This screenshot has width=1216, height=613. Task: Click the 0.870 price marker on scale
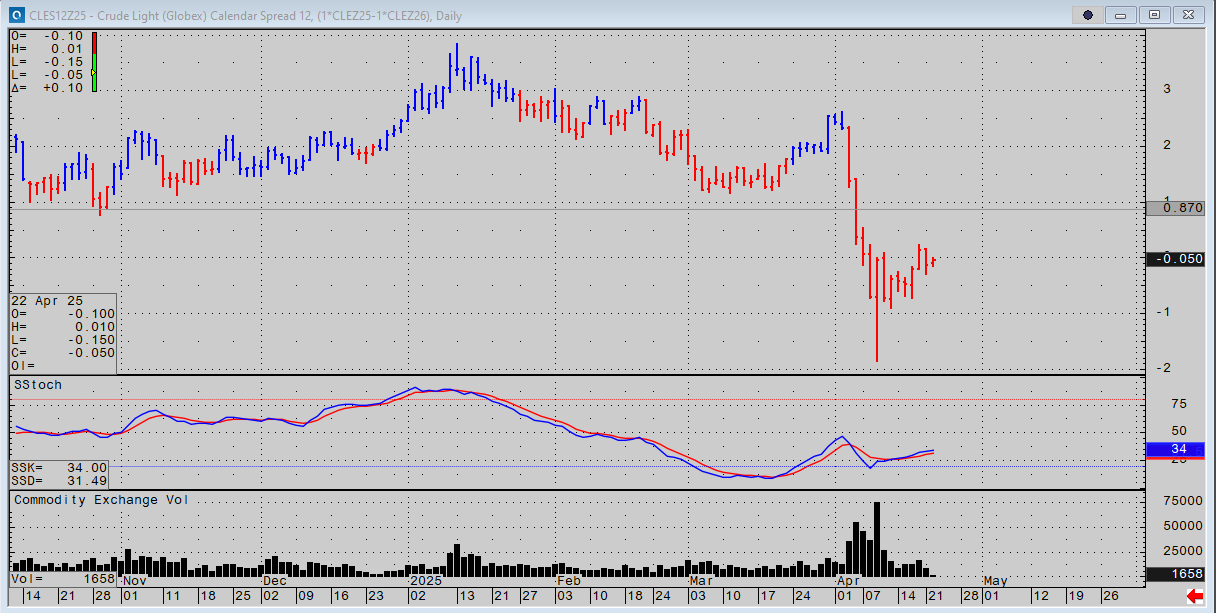[x=1178, y=208]
